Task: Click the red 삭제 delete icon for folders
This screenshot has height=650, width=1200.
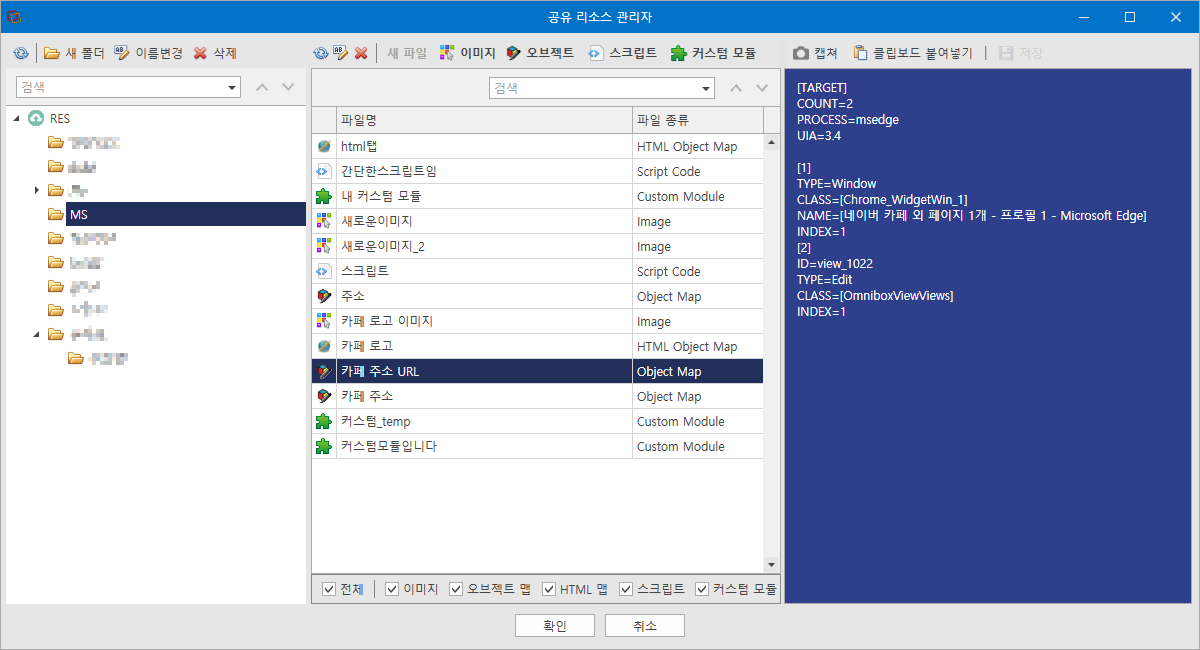Action: (201, 53)
